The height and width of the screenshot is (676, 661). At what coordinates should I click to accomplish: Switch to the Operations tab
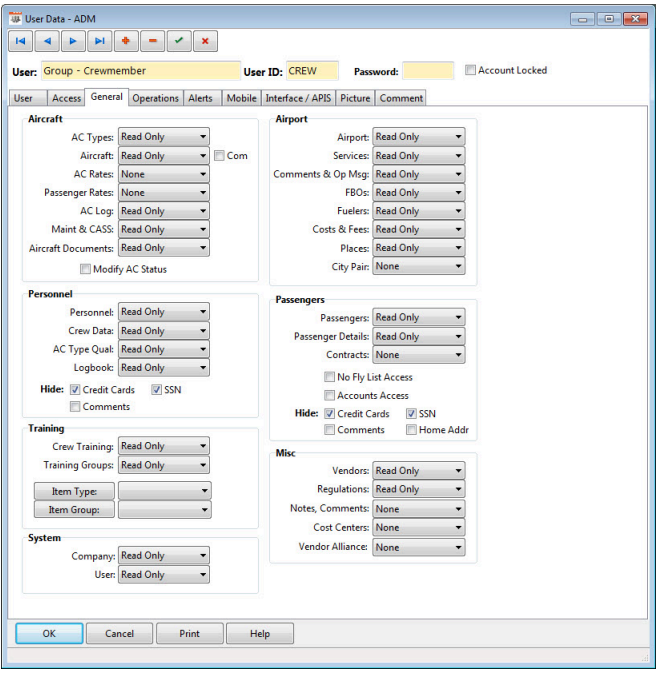pyautogui.click(x=156, y=98)
